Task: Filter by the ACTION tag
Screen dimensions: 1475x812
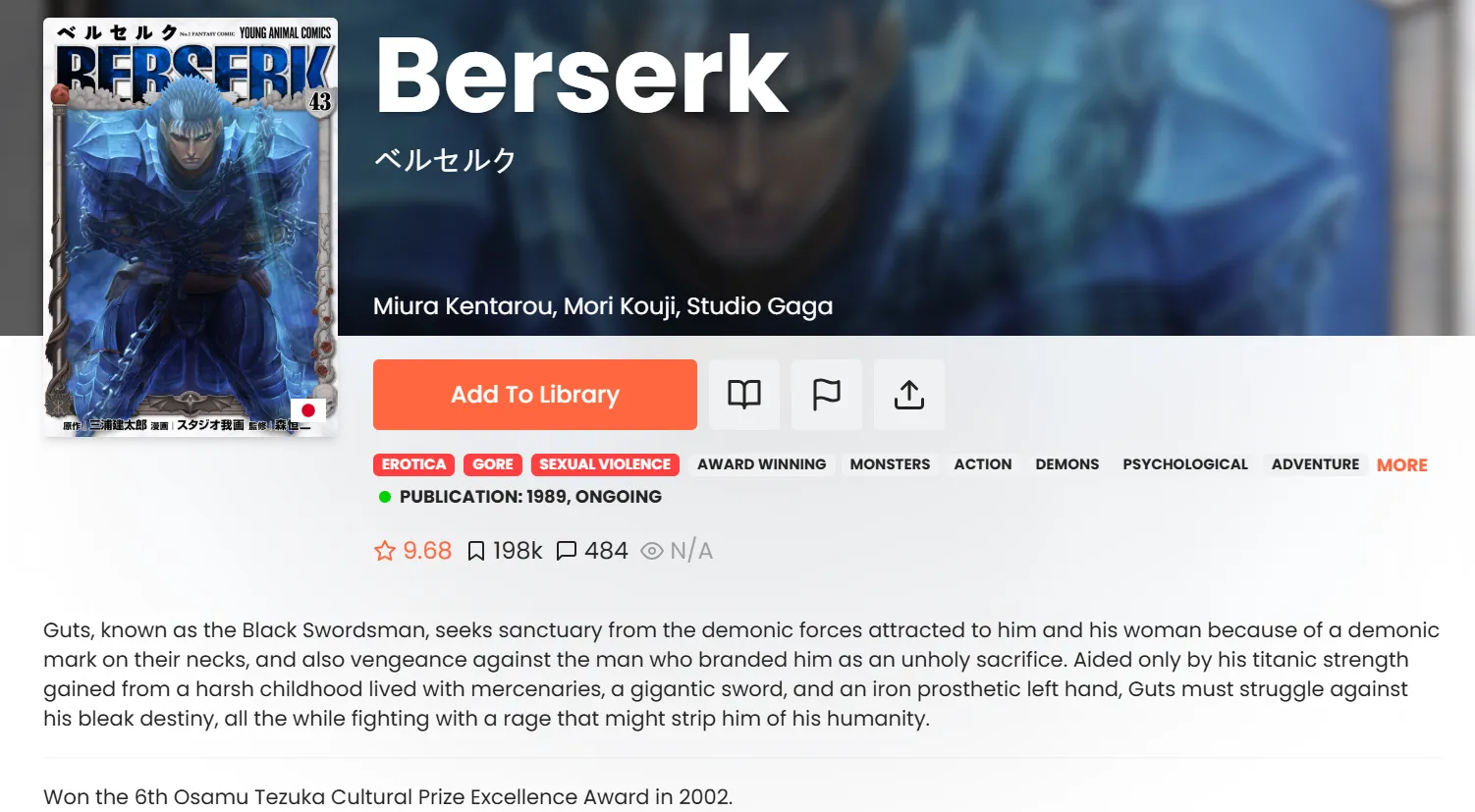Action: pyautogui.click(x=983, y=464)
